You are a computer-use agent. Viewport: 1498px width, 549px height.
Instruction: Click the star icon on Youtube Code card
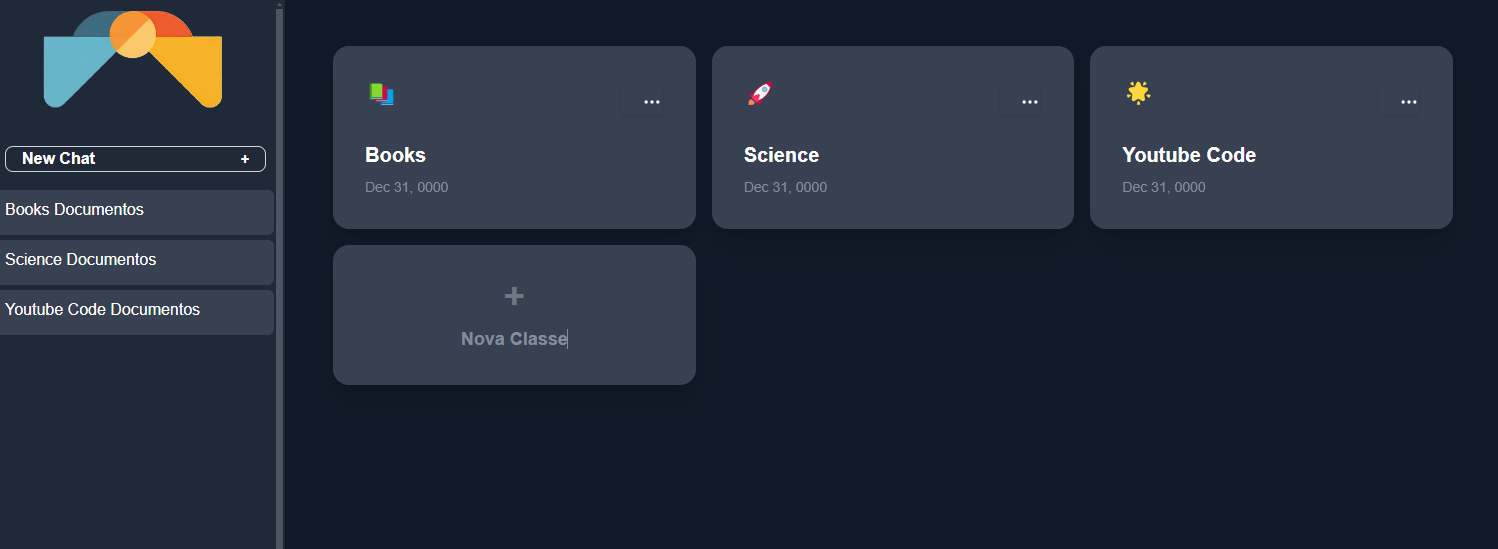click(x=1138, y=93)
